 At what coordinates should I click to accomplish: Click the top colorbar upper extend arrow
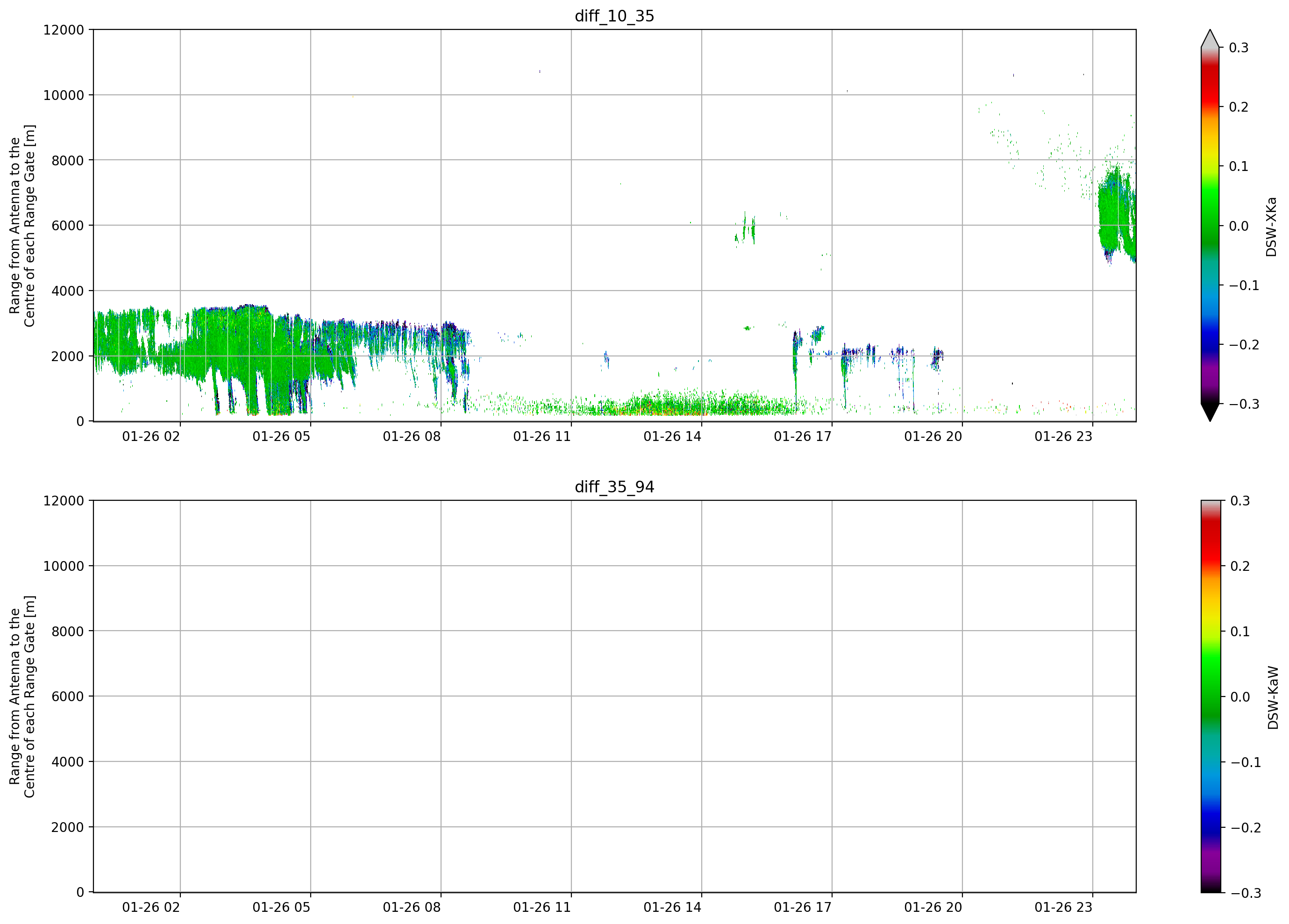tap(1210, 39)
